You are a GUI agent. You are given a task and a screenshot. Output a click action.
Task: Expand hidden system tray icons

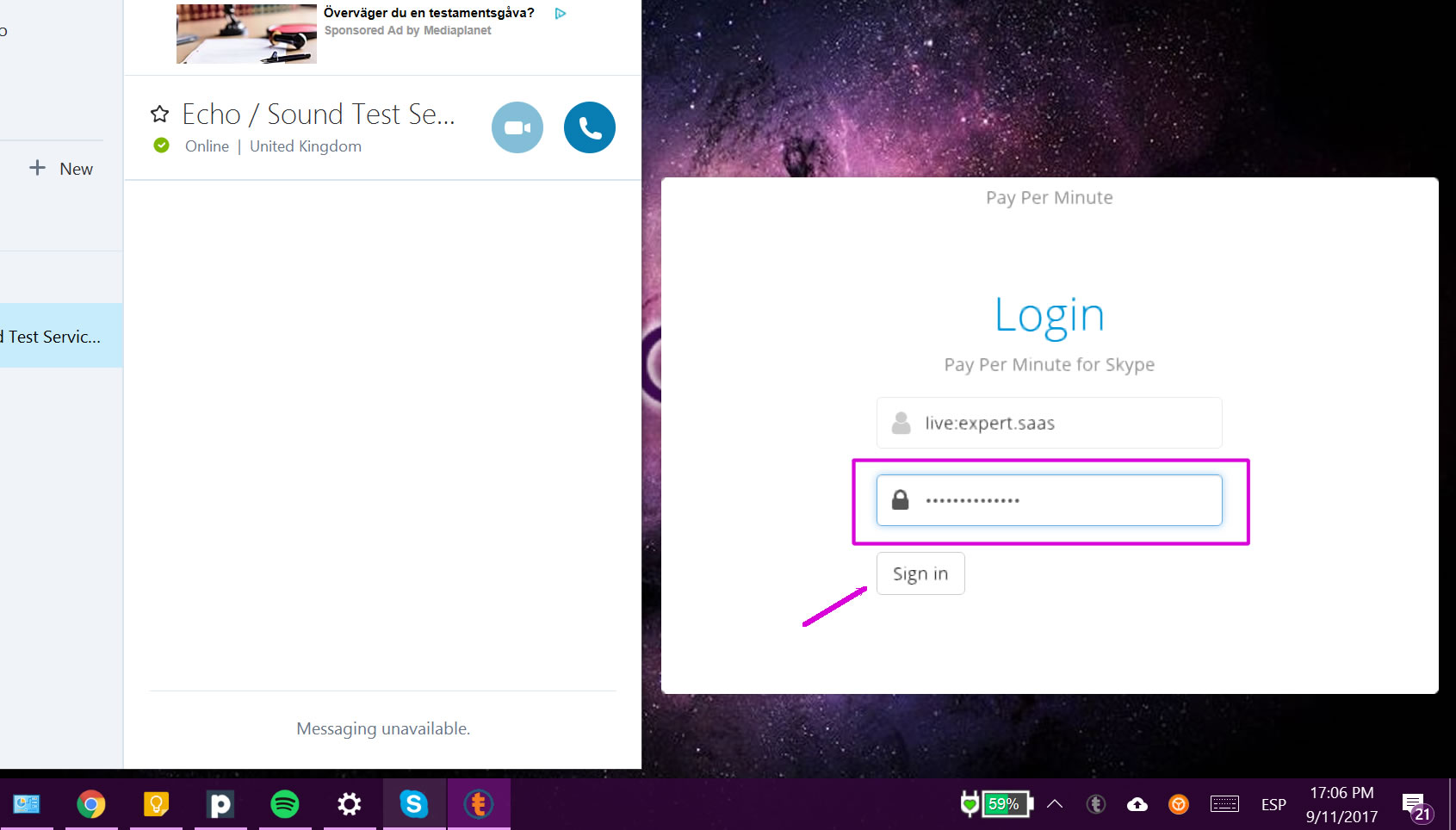[x=1055, y=804]
